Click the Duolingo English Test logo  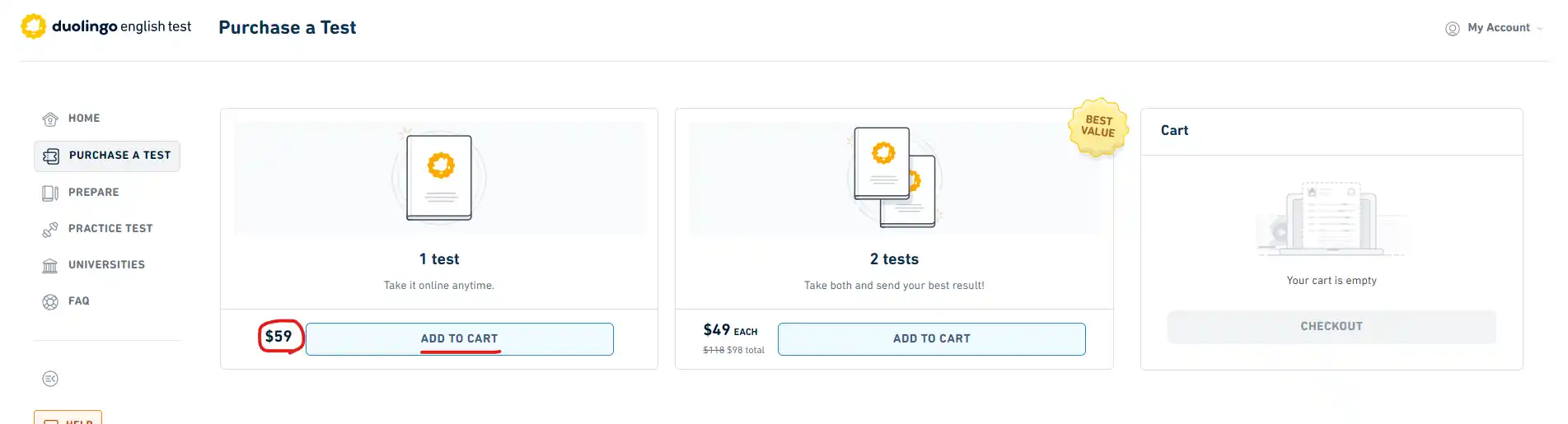105,26
